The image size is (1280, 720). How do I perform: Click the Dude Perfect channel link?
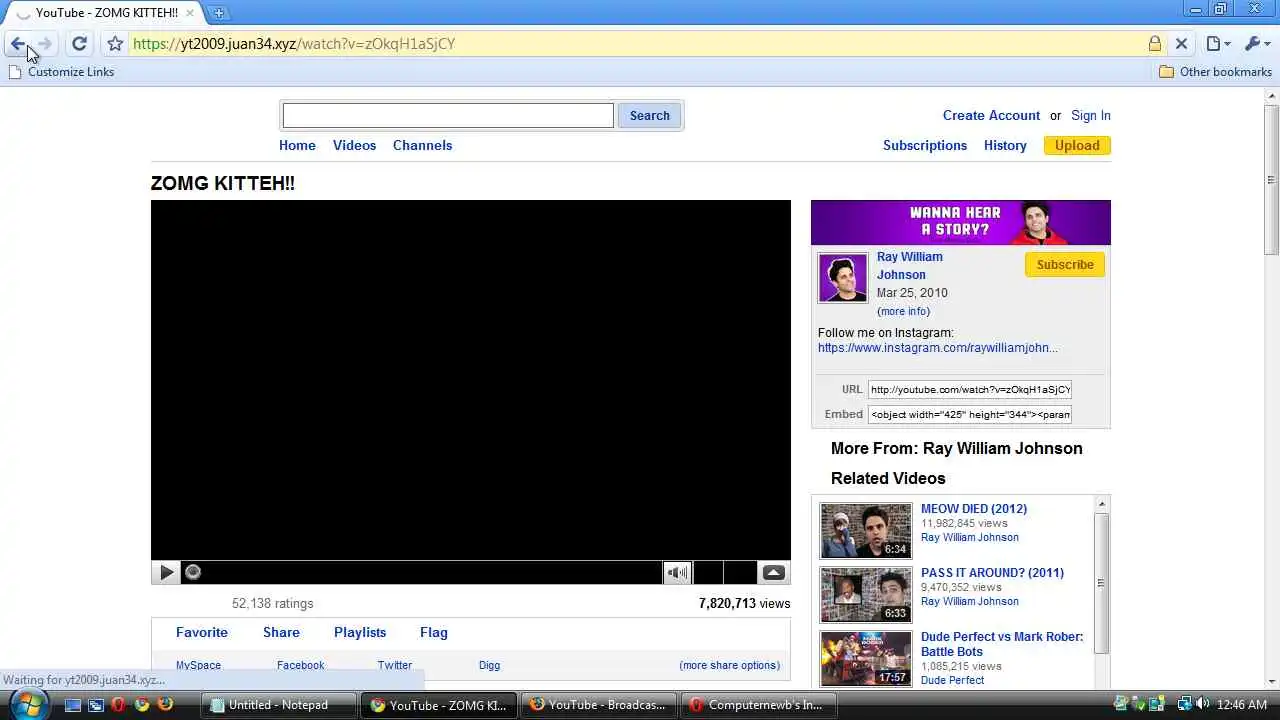(x=952, y=681)
